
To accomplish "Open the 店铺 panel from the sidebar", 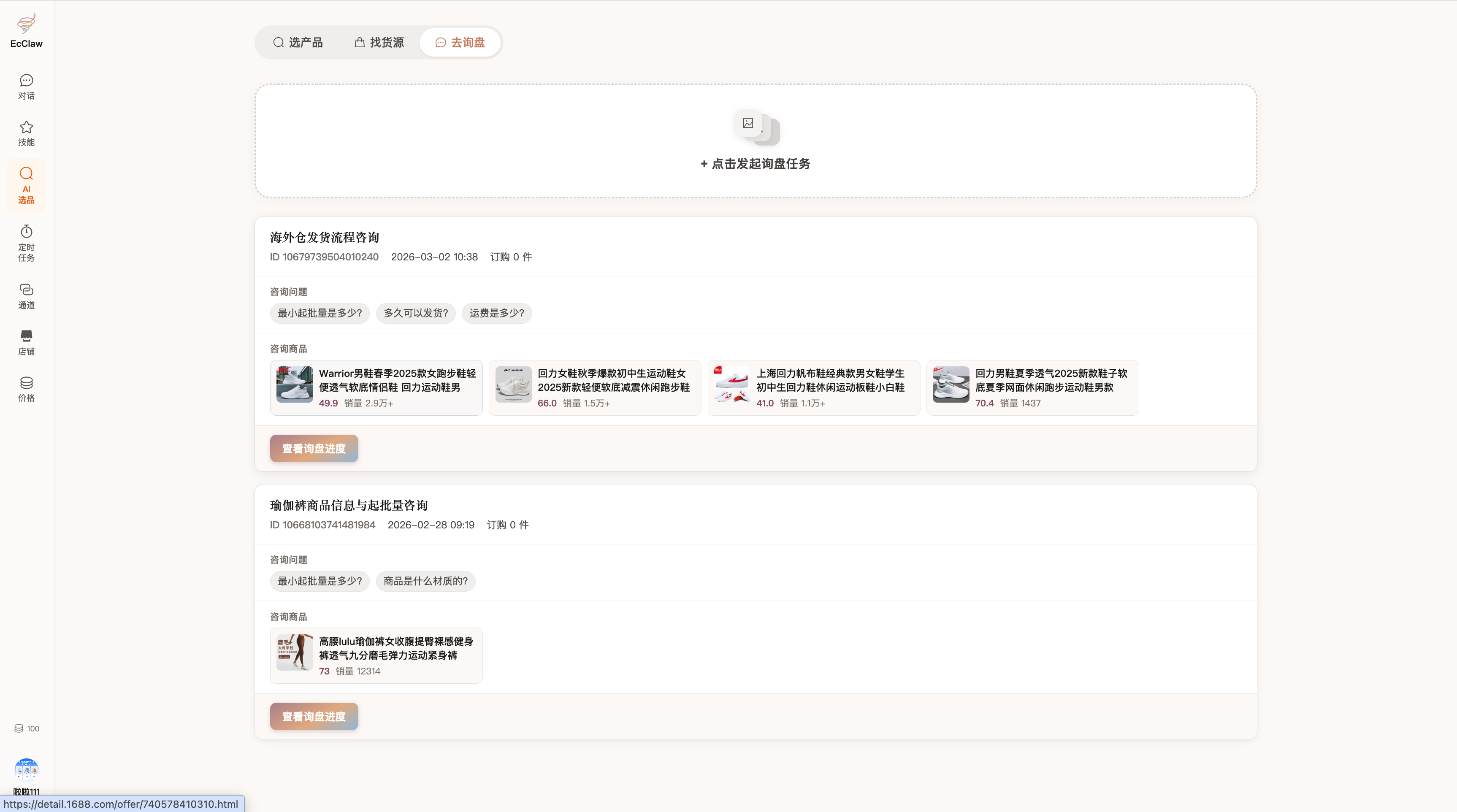I will (26, 342).
